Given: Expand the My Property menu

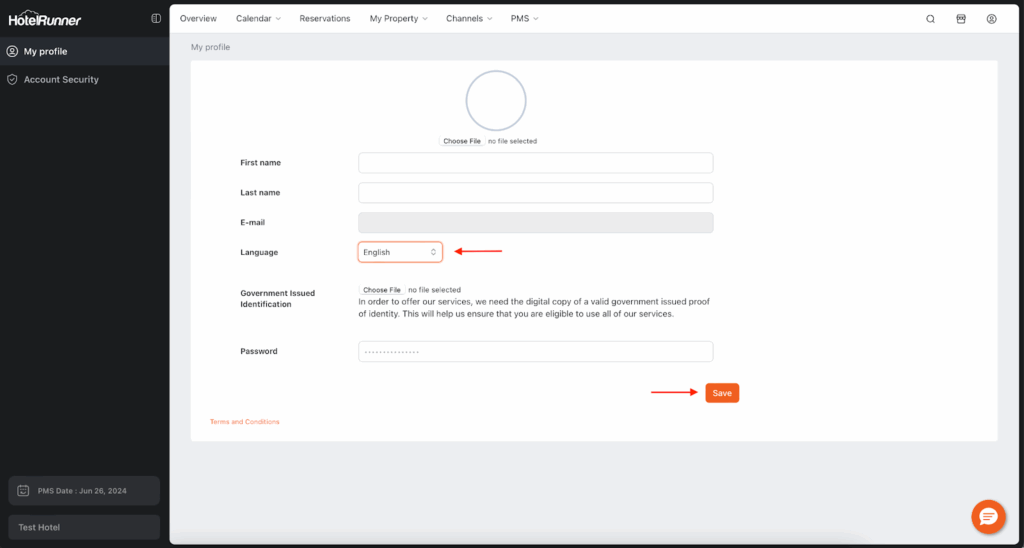Looking at the screenshot, I should click(x=398, y=19).
